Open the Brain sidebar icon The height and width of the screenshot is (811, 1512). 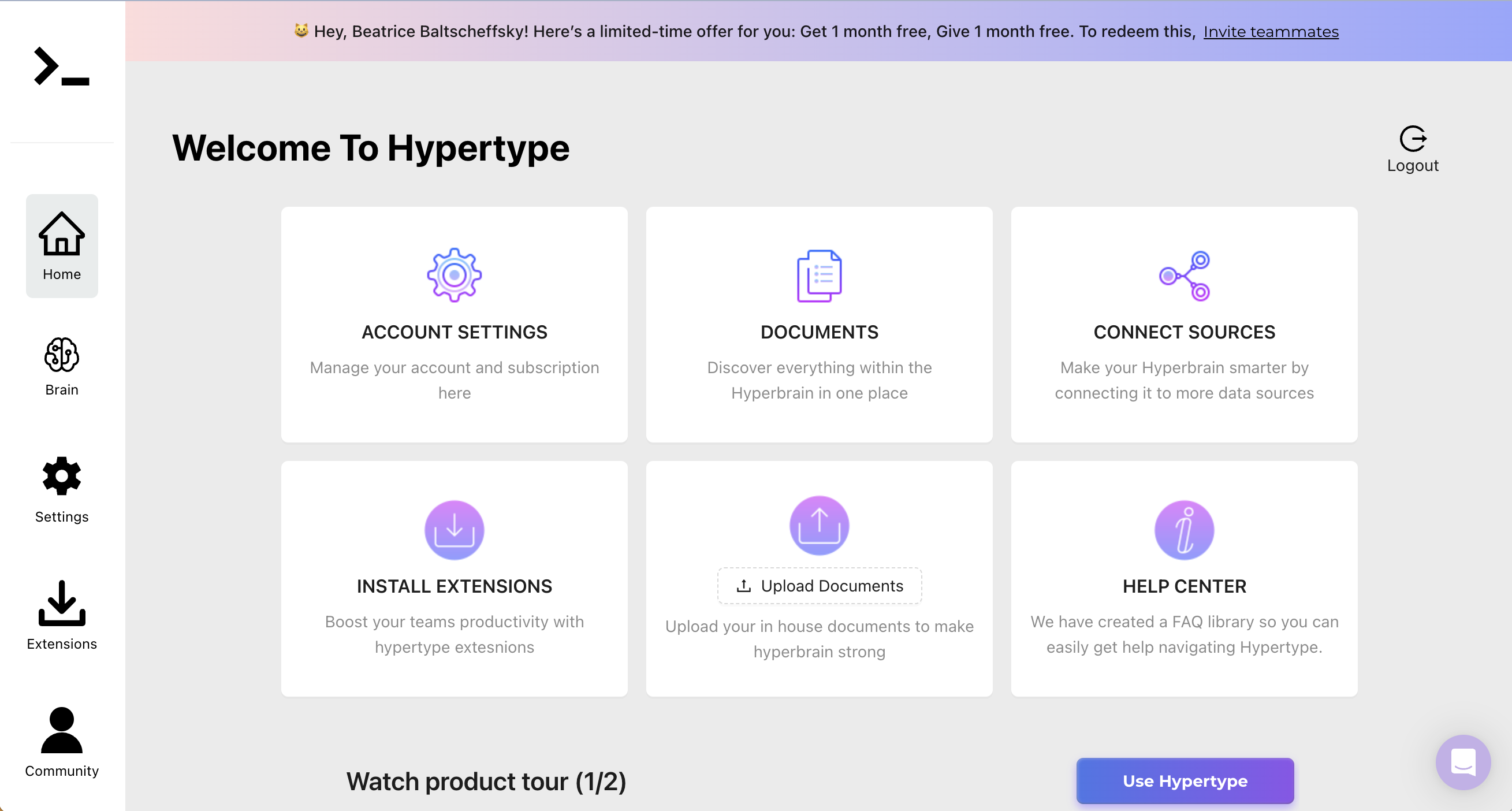(x=62, y=354)
